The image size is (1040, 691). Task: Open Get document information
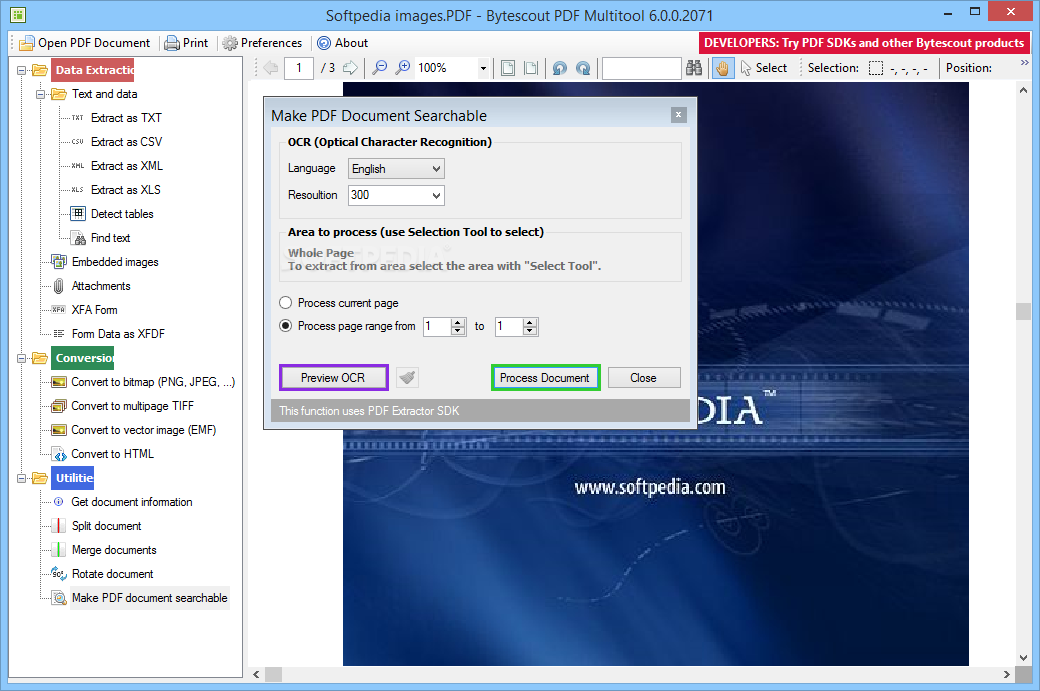[131, 502]
